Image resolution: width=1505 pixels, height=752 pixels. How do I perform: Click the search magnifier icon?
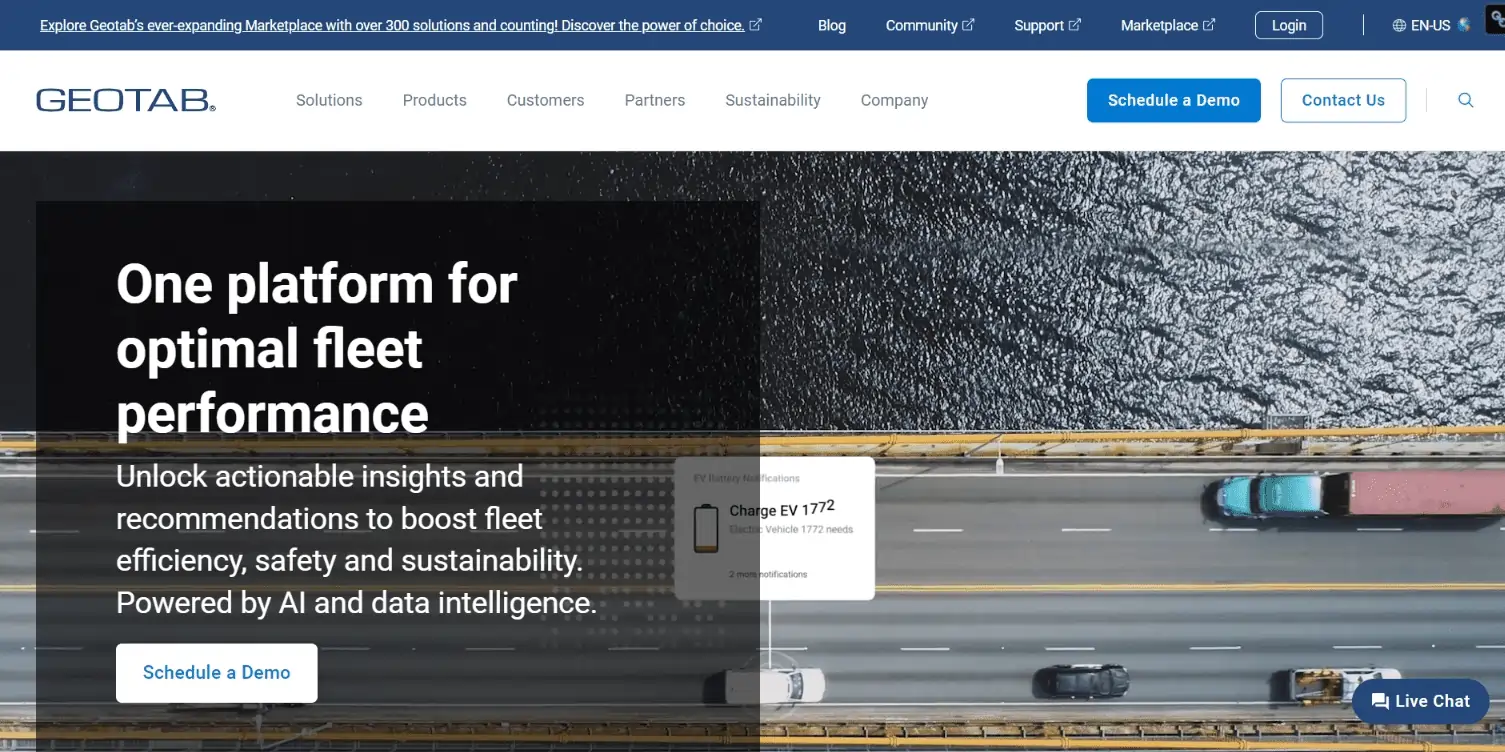coord(1466,100)
